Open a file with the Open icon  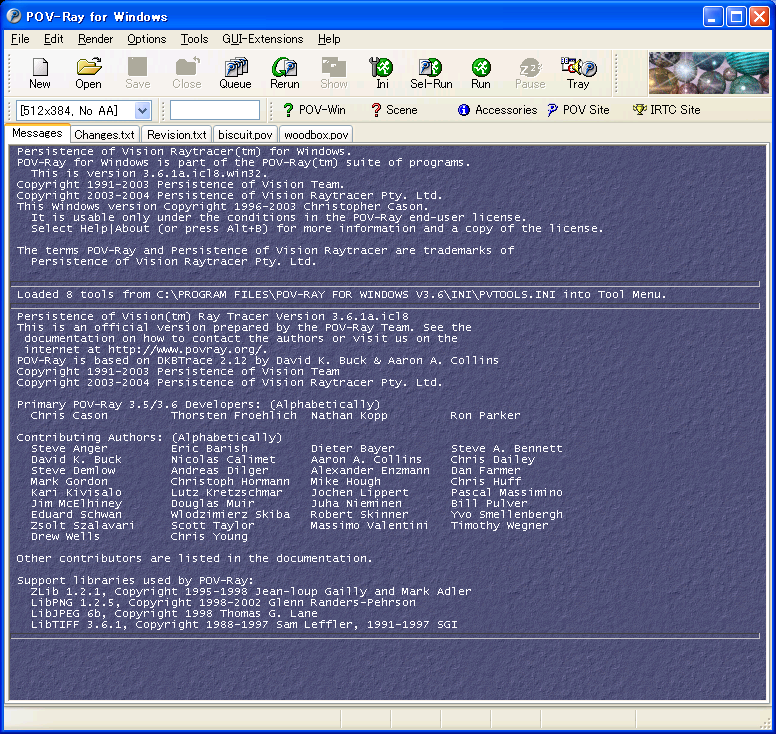click(89, 73)
